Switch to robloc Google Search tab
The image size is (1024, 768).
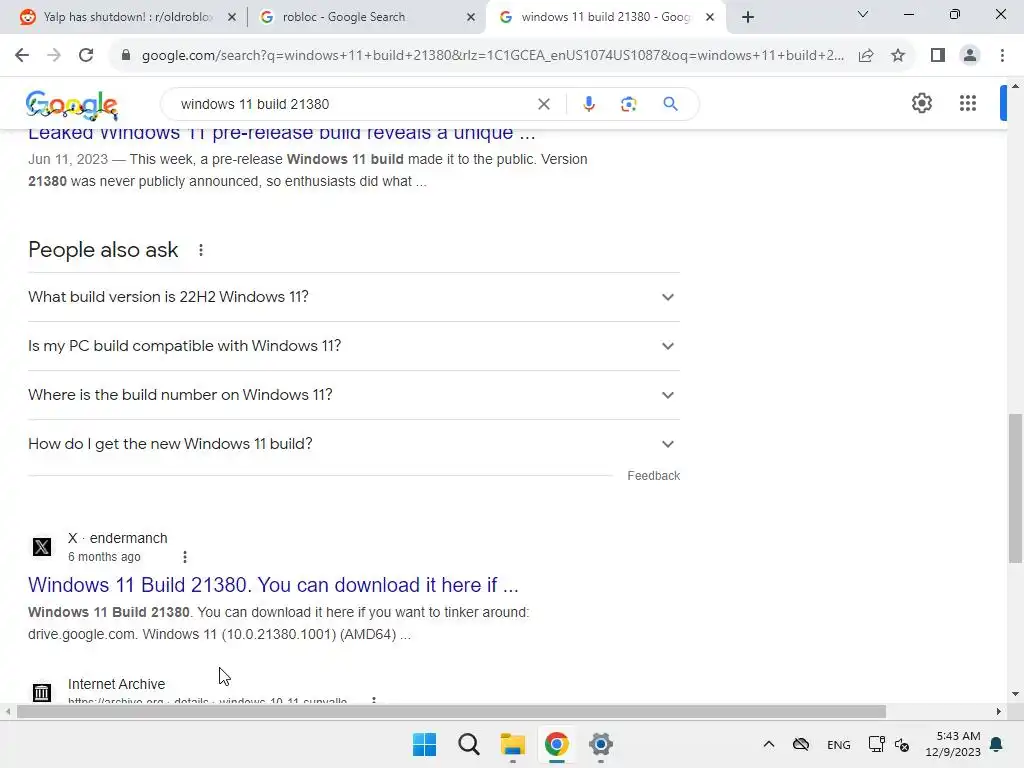pos(366,17)
